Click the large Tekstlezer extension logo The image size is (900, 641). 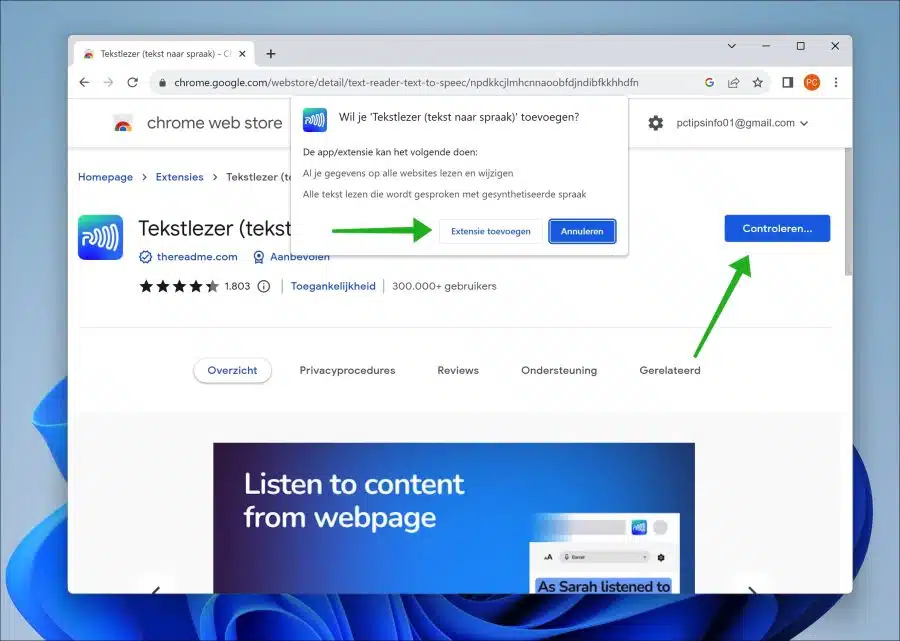100,237
